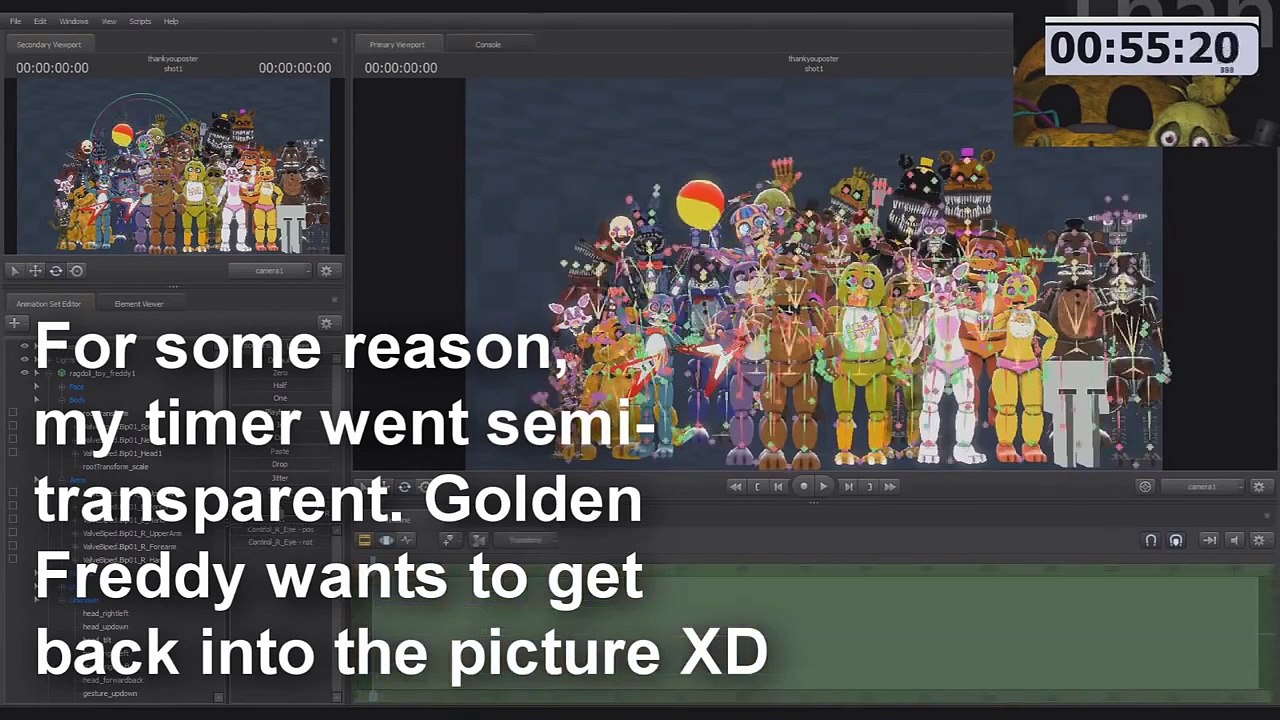
Task: Select the gesture_updown control
Action: (110, 693)
